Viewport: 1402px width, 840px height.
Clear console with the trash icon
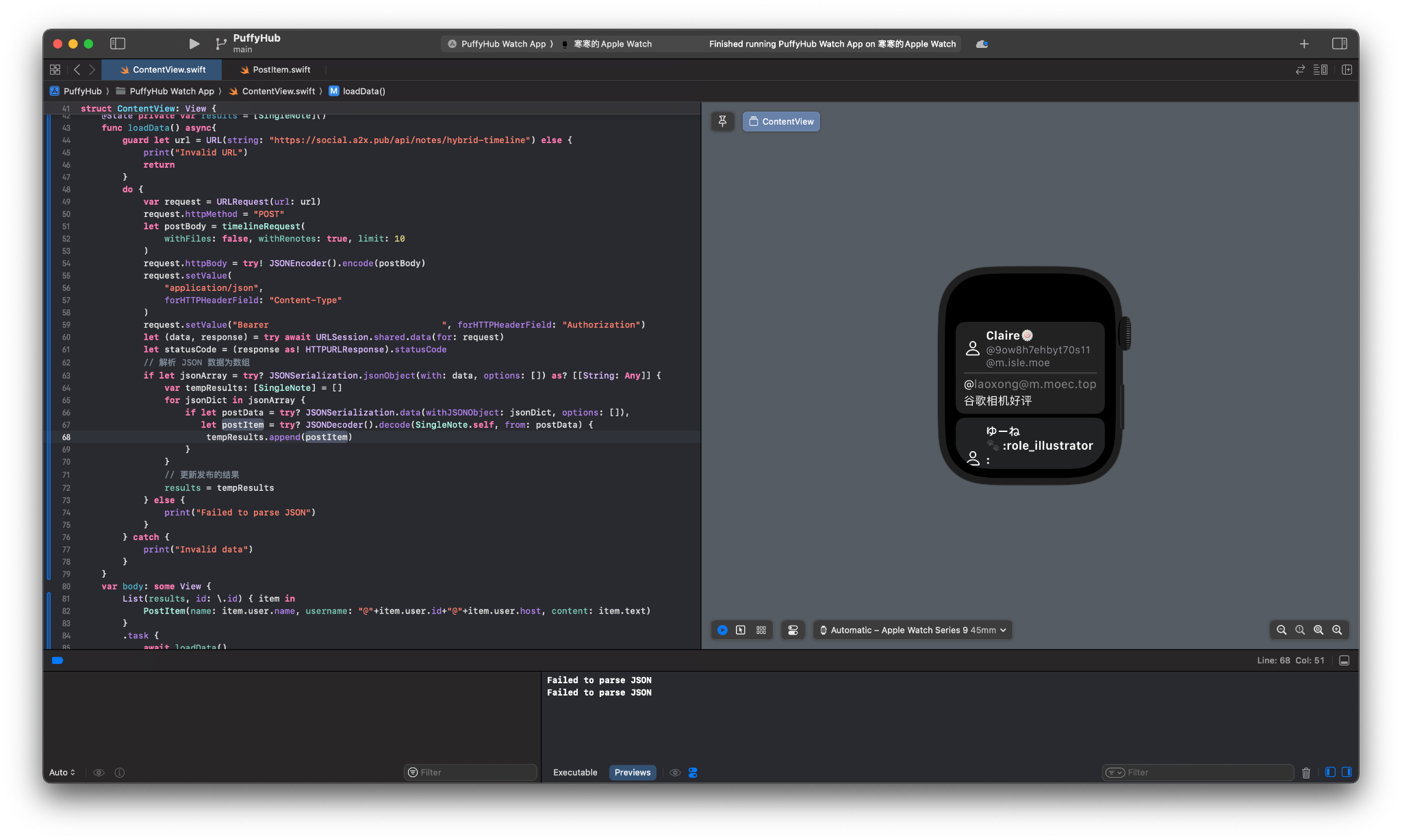(1305, 772)
